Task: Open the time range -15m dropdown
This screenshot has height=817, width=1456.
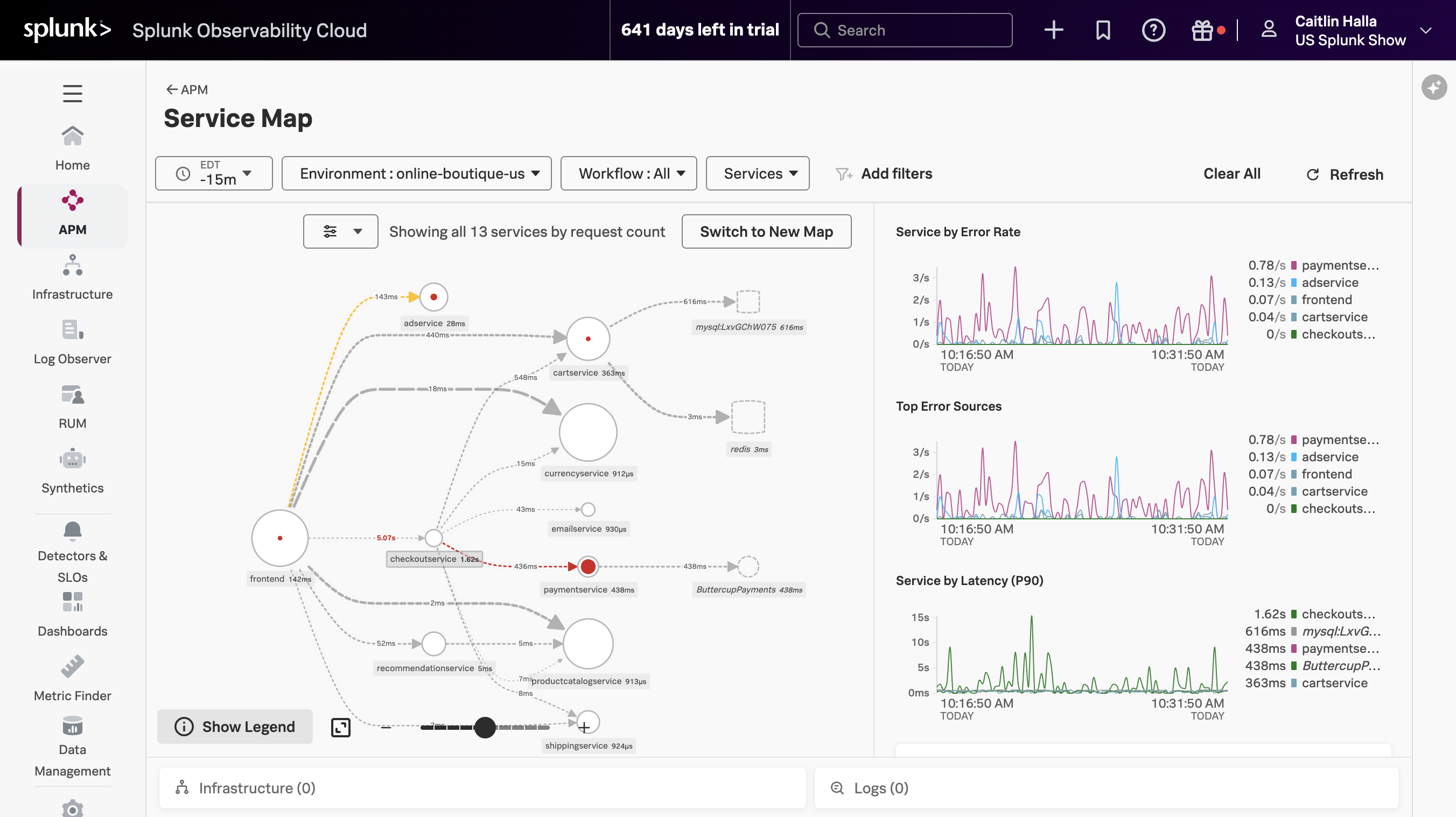Action: [x=214, y=173]
